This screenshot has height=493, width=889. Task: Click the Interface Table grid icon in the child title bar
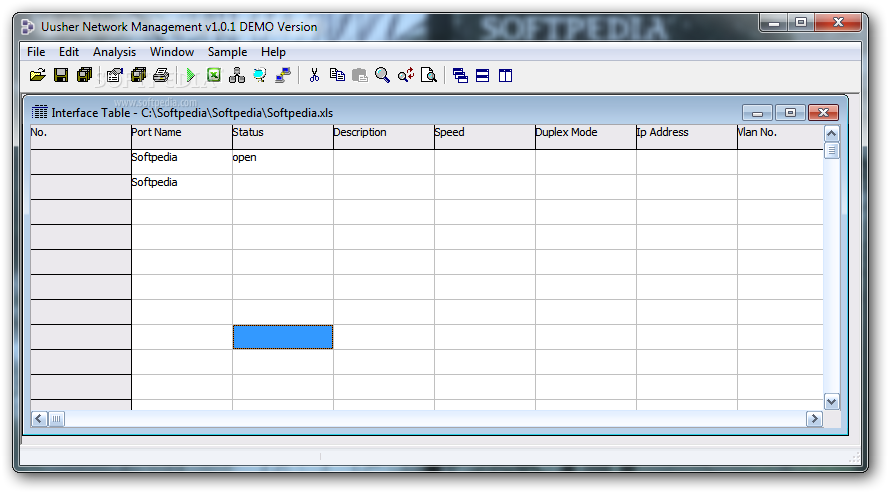click(x=39, y=112)
